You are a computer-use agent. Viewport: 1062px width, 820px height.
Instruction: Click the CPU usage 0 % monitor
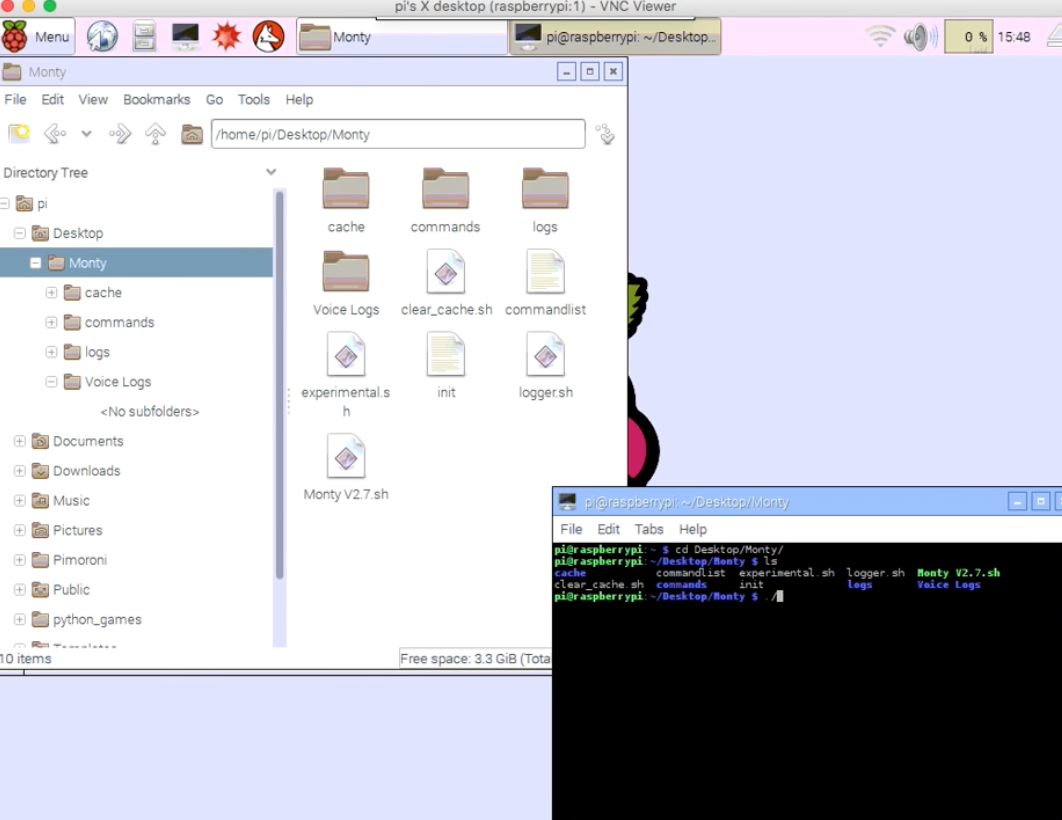pos(969,37)
